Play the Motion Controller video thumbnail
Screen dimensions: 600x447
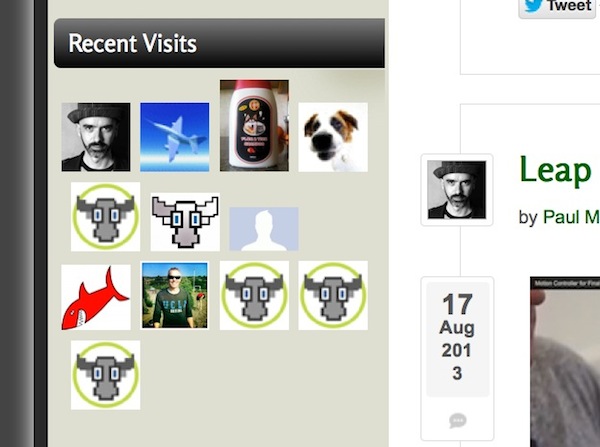point(565,362)
